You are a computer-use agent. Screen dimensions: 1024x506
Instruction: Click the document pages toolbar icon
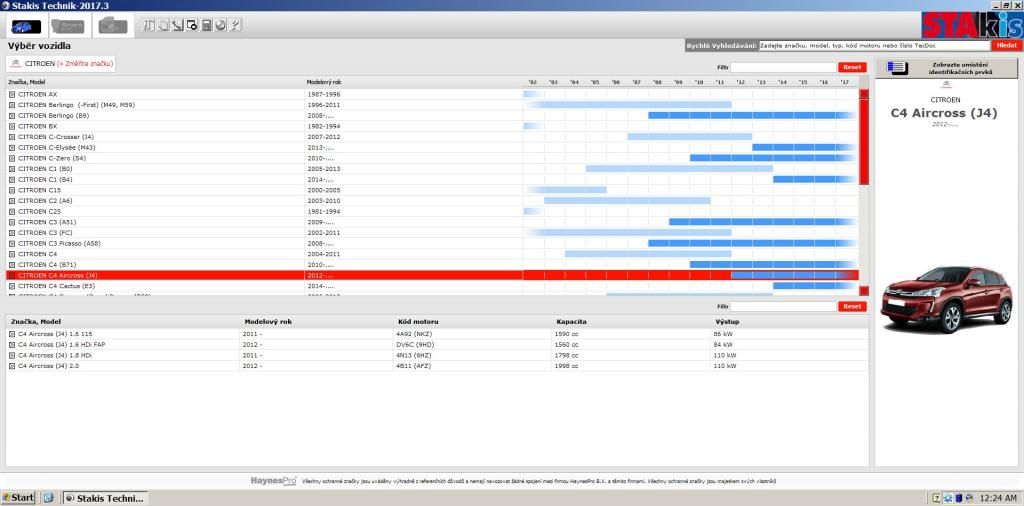pos(163,25)
